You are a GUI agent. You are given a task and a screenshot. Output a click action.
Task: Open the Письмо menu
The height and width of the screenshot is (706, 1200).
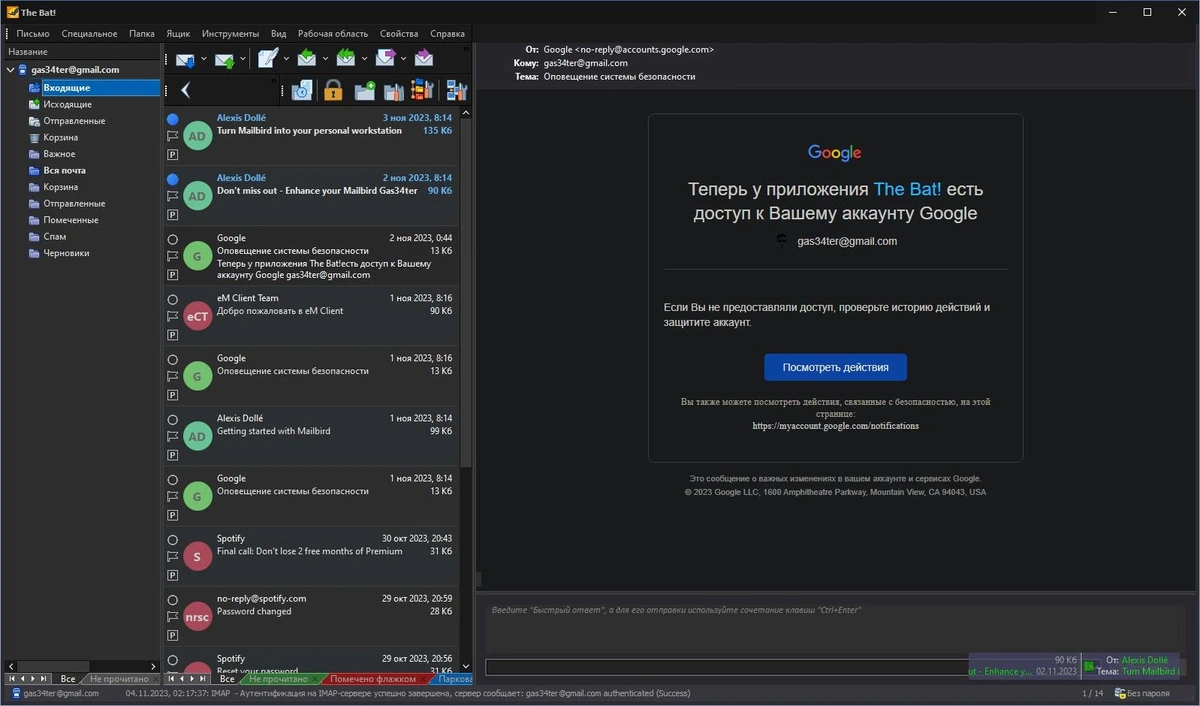point(33,33)
